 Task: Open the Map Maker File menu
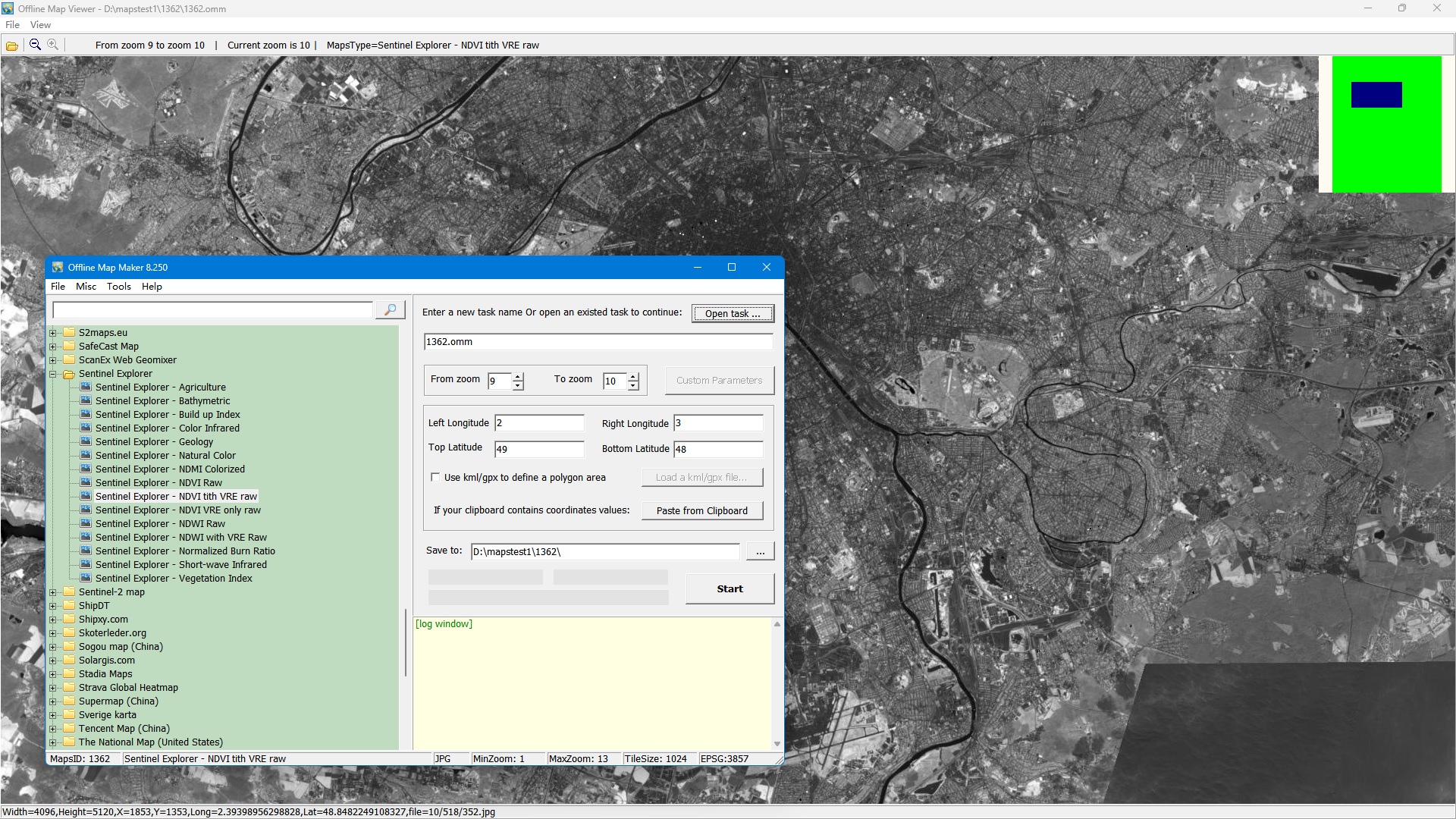[58, 286]
